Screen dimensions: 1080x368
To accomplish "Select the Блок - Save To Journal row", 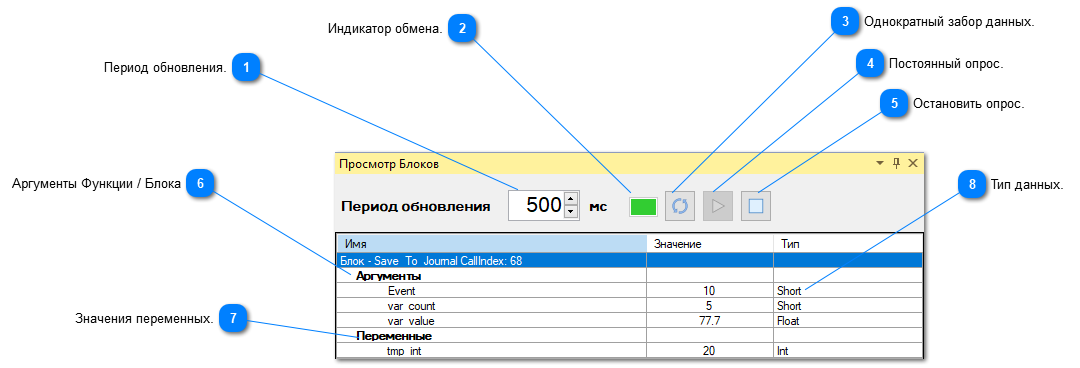I will (630, 261).
